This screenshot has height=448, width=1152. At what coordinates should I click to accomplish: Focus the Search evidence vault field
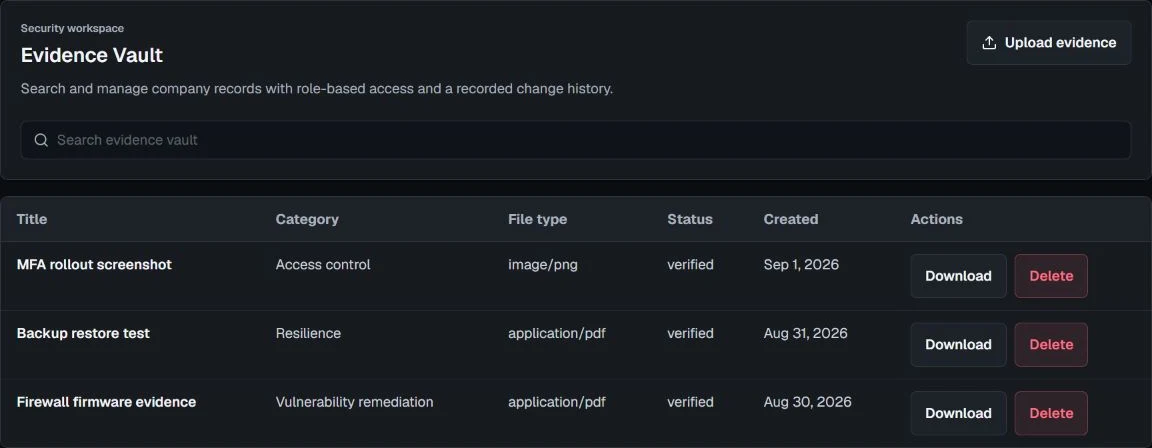[x=575, y=140]
